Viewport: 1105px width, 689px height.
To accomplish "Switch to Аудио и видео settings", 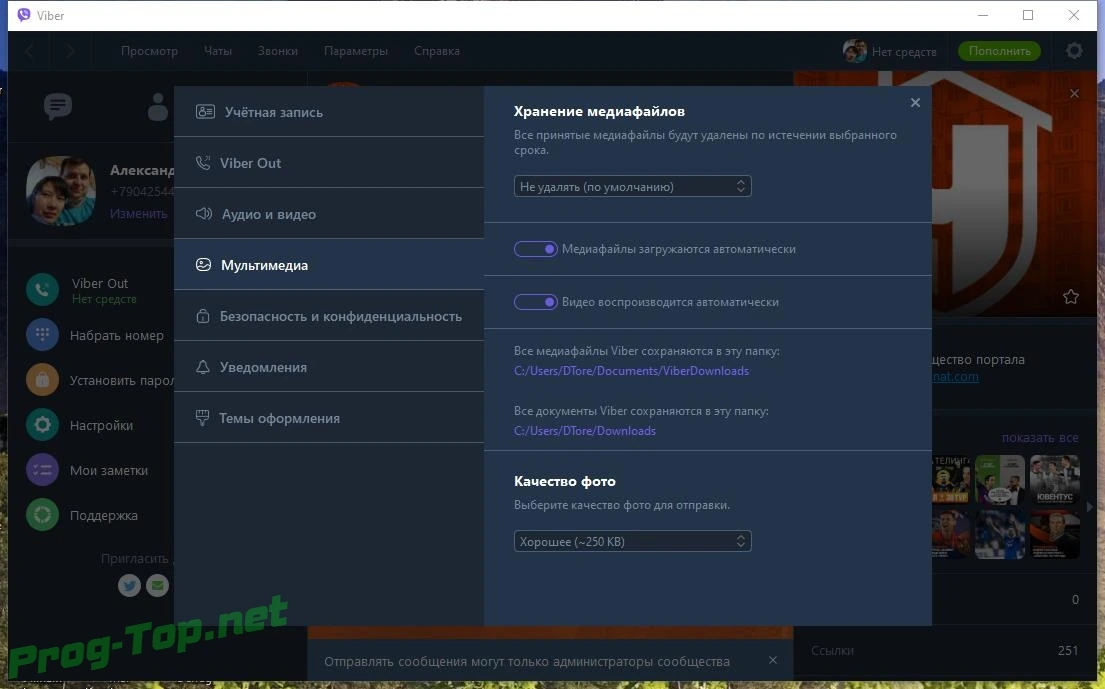I will (x=328, y=213).
